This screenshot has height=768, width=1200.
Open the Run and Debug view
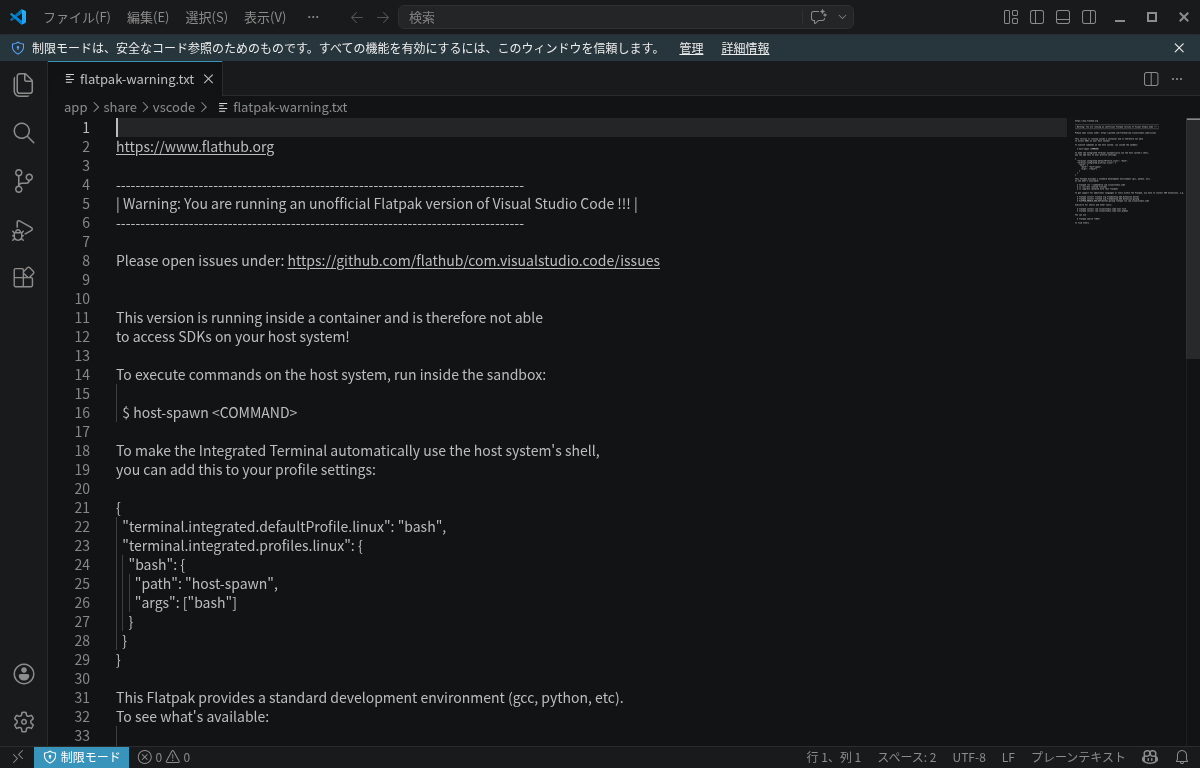24,230
